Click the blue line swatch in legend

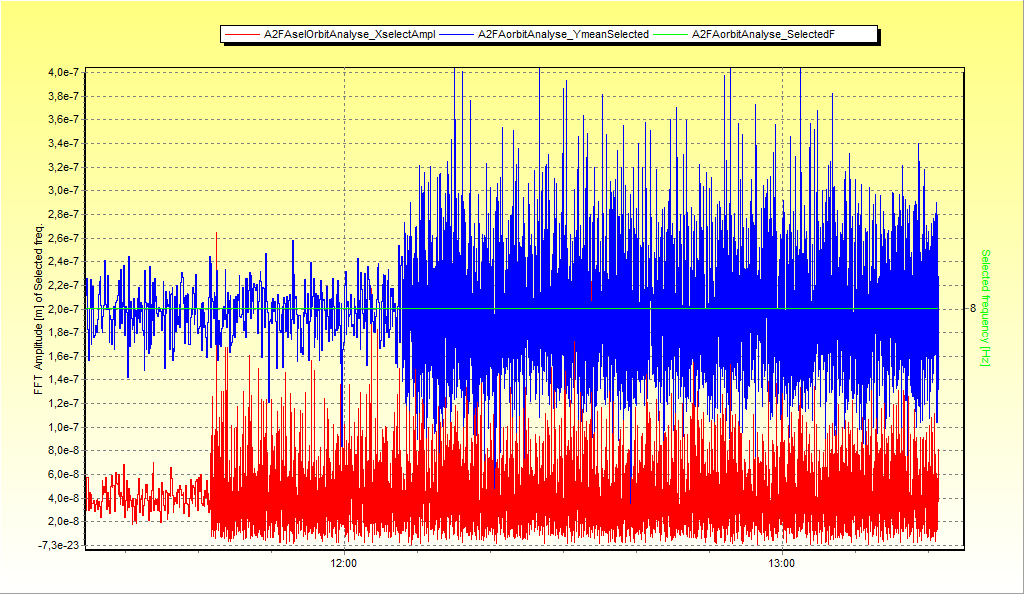[457, 35]
